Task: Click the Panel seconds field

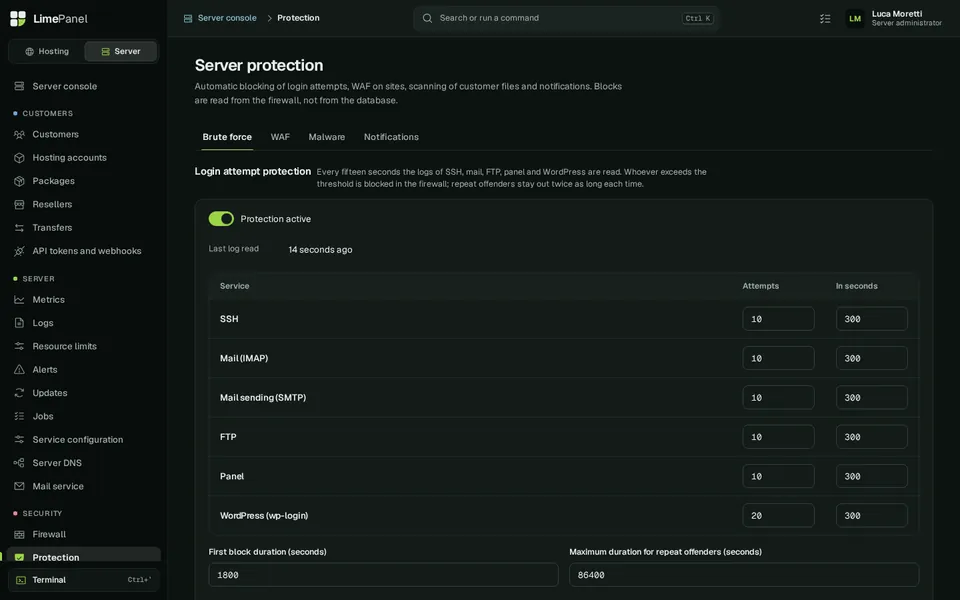Action: (872, 476)
